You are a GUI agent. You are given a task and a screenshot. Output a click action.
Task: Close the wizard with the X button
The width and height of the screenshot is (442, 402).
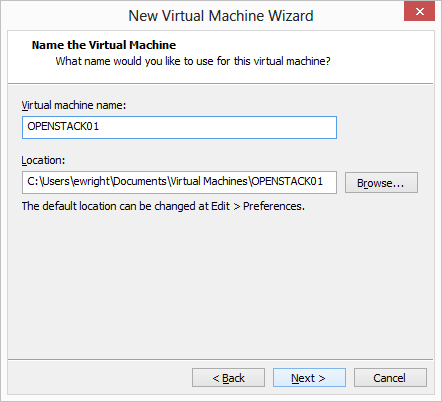[x=420, y=11]
